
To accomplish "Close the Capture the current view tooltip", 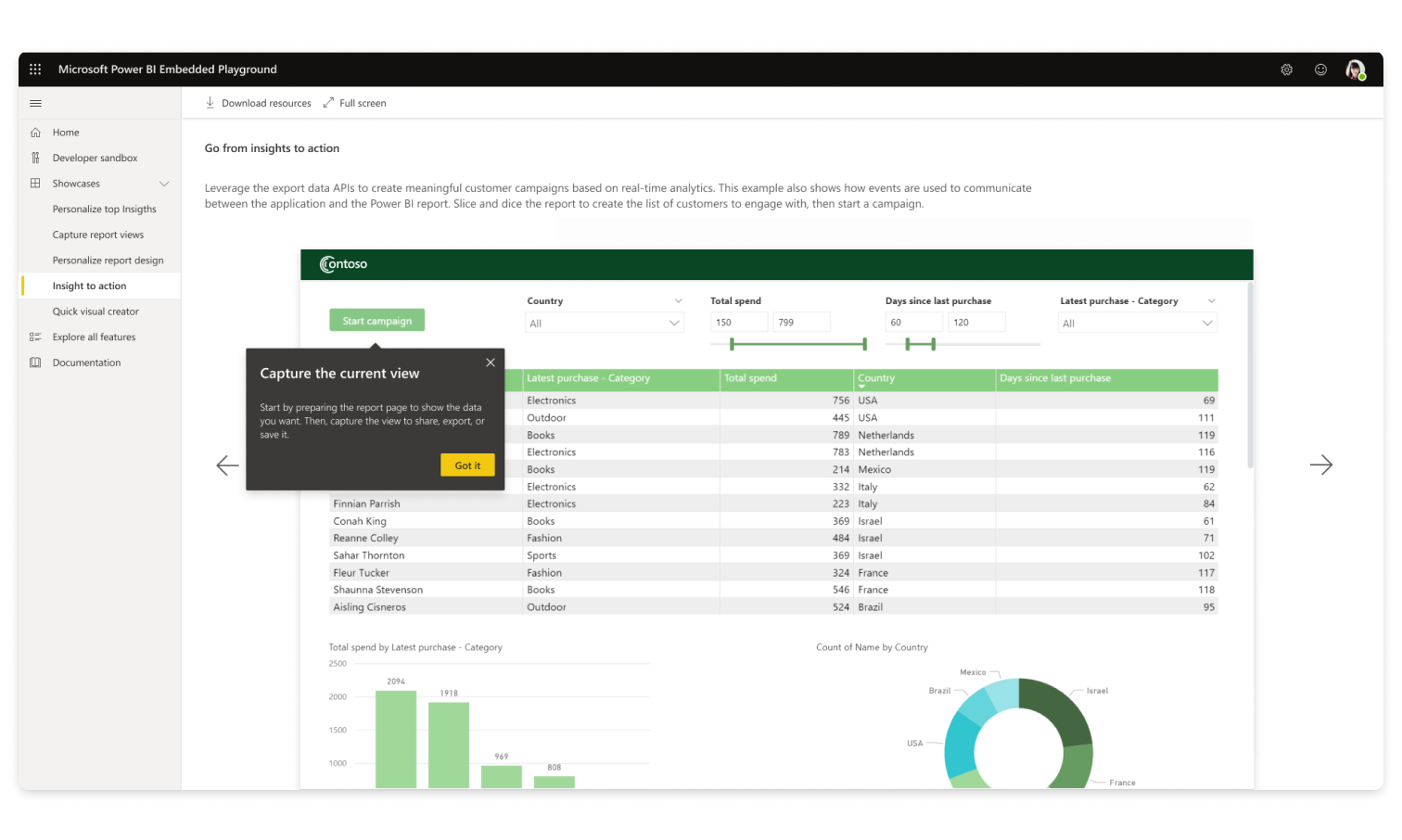I will 491,363.
